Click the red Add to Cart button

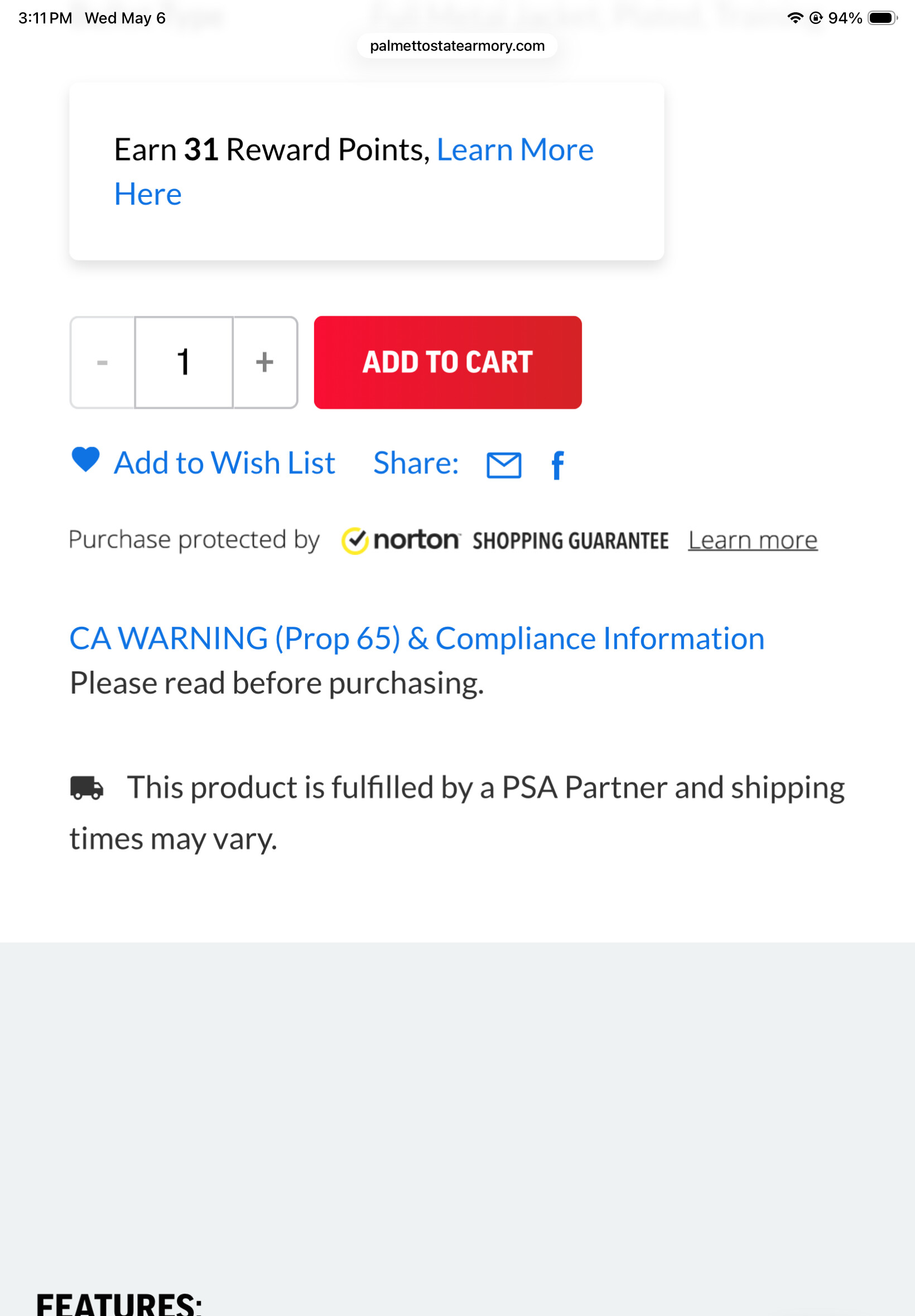(x=448, y=362)
